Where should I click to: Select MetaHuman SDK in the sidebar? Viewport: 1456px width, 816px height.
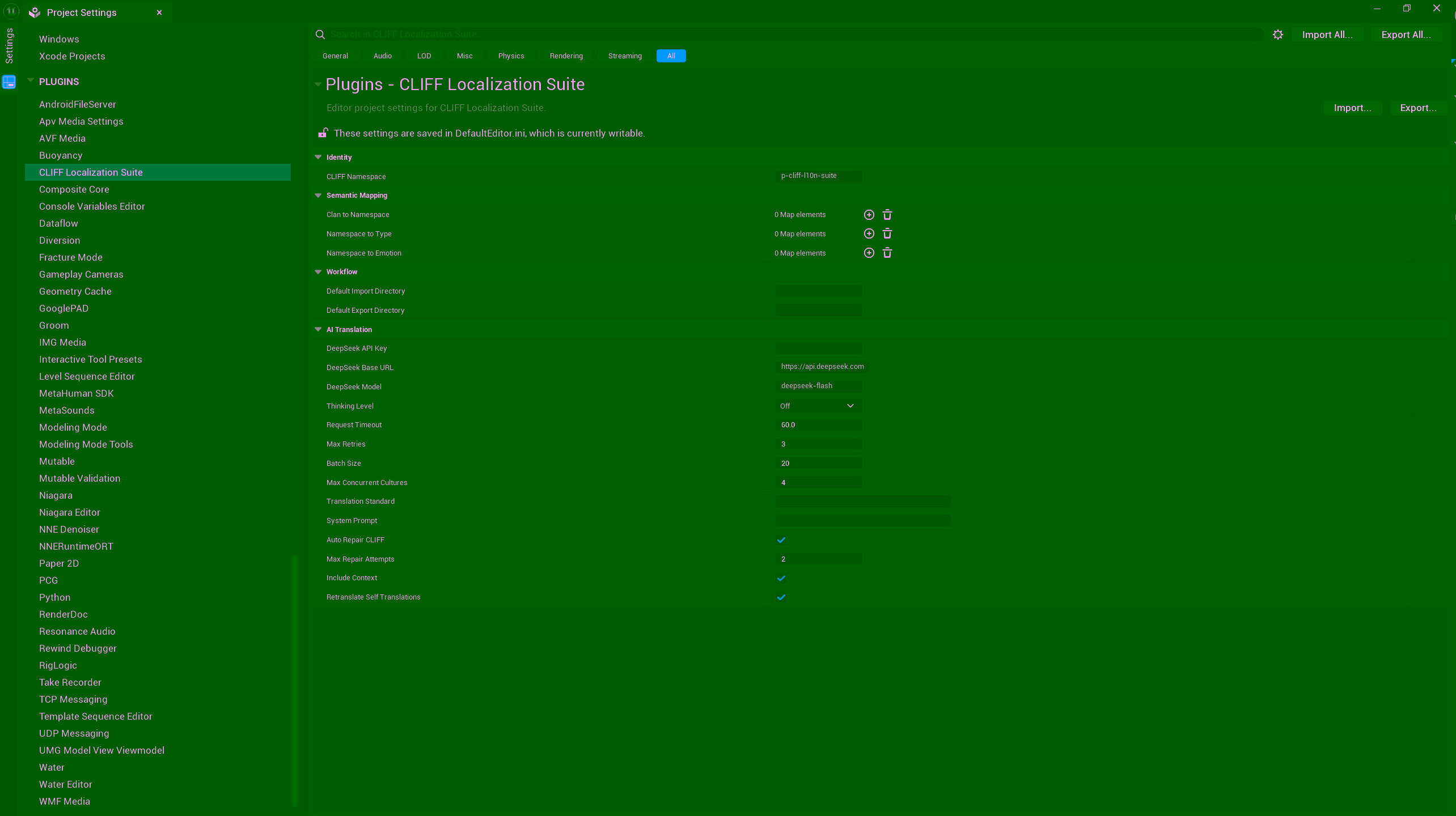click(x=77, y=393)
